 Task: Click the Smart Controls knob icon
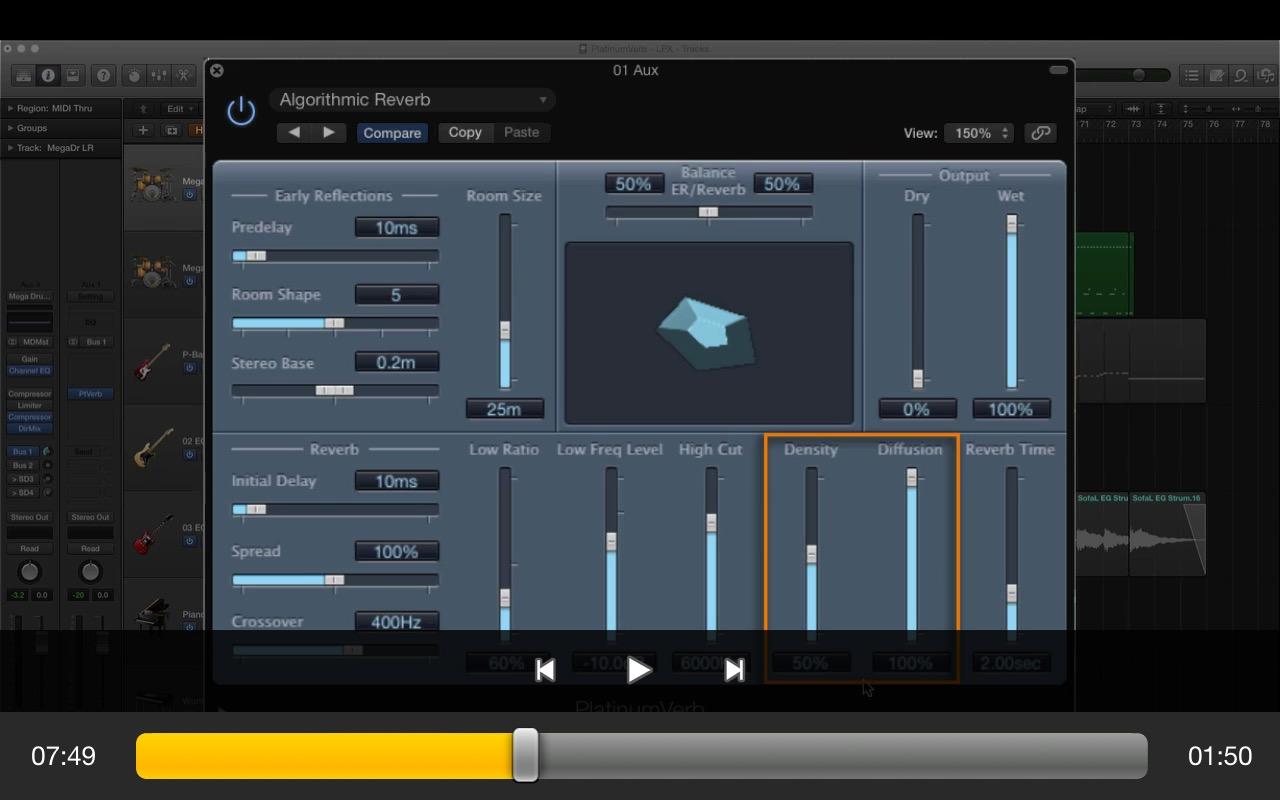point(134,76)
